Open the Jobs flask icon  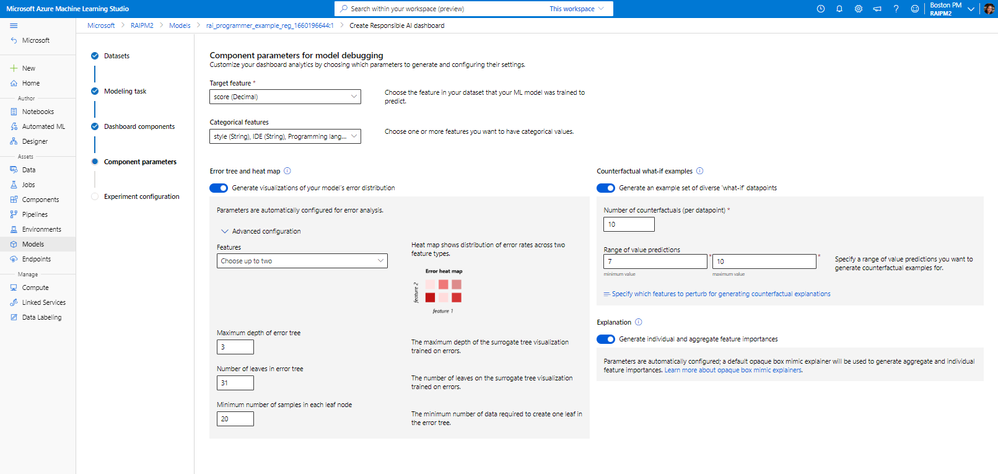click(x=14, y=185)
